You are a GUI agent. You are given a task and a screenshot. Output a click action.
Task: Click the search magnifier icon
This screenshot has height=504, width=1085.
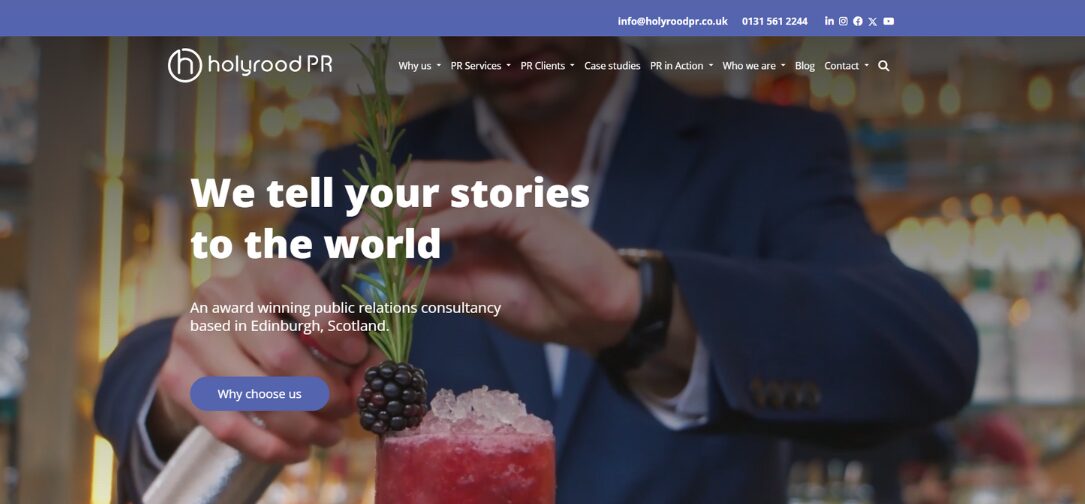[884, 66]
